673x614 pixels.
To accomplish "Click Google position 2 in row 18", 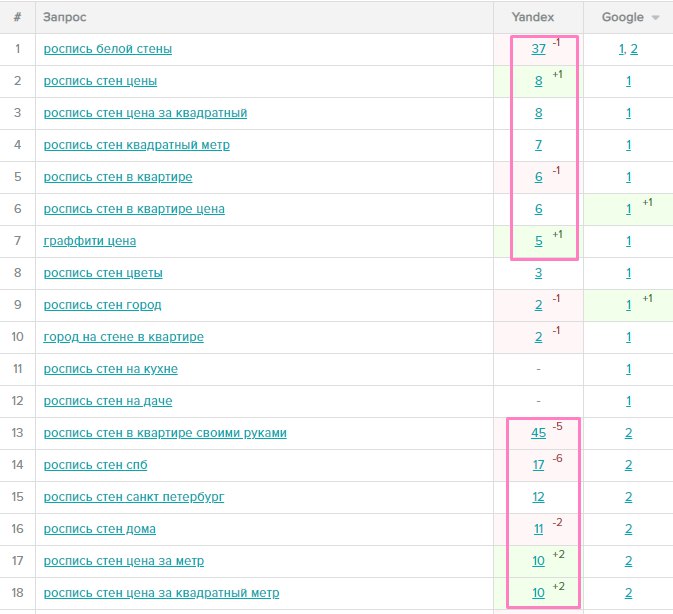I will [x=628, y=593].
